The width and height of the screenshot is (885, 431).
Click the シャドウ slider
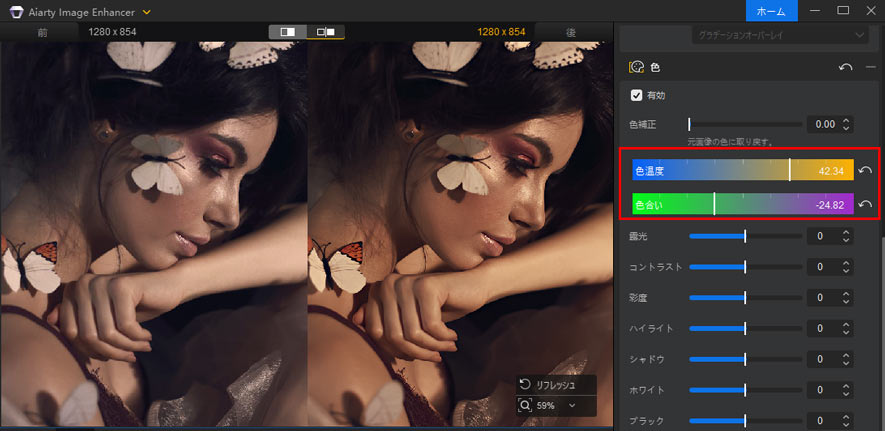pos(745,359)
